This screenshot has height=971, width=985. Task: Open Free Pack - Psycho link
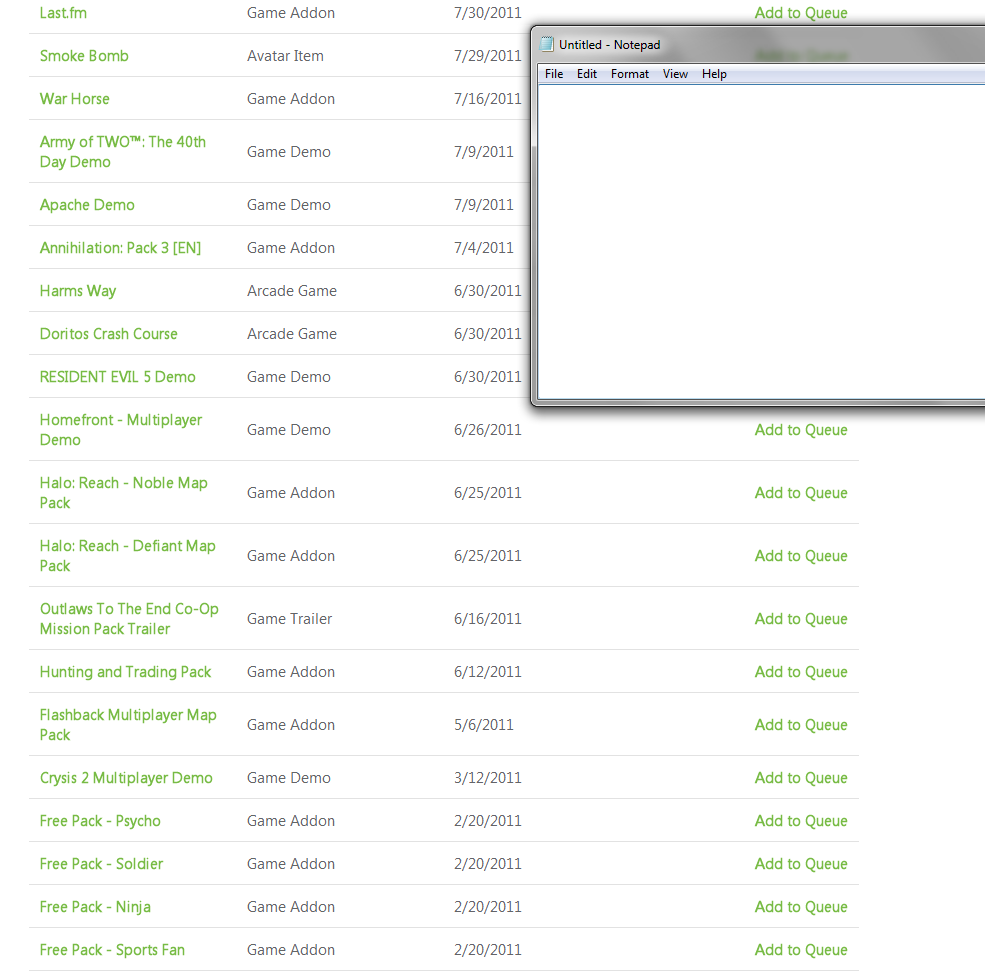click(101, 821)
